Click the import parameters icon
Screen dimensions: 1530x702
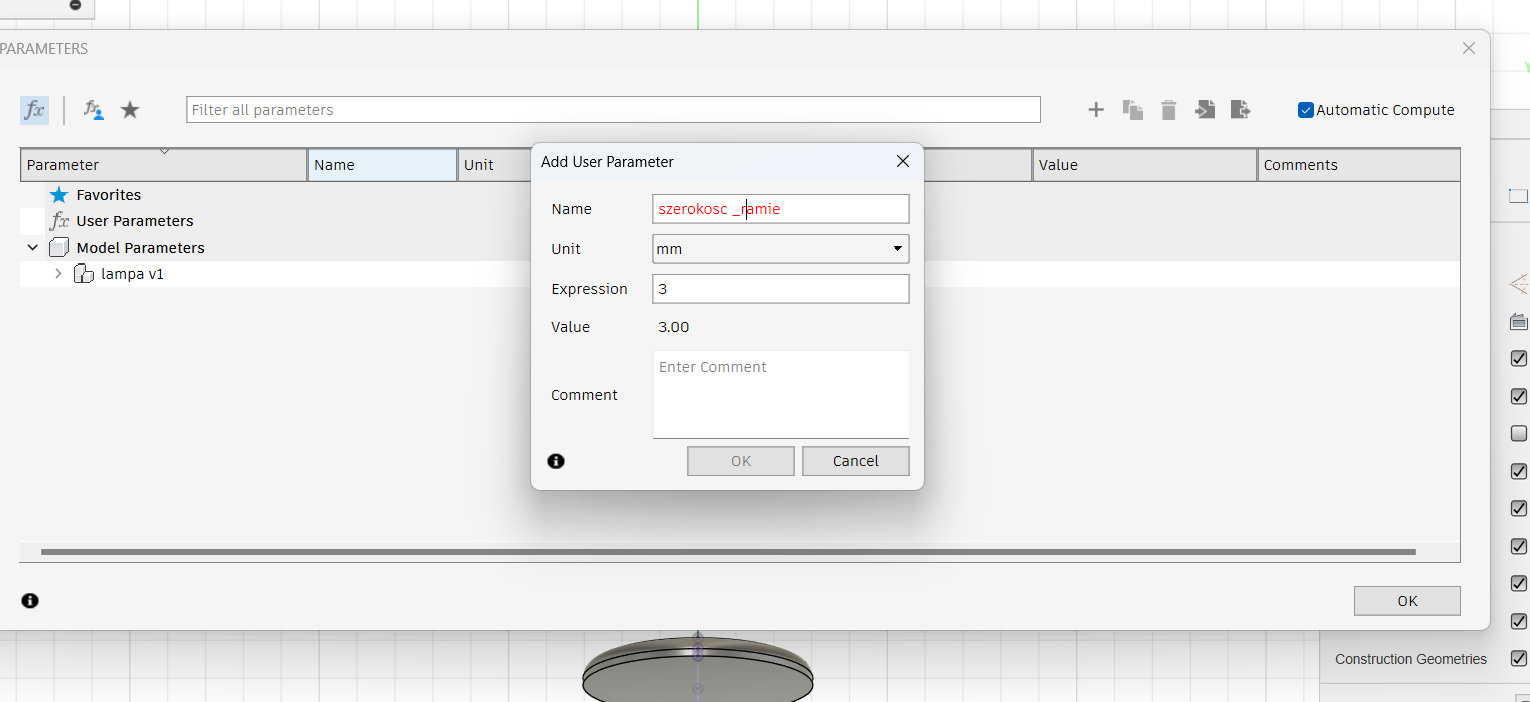tap(1205, 110)
